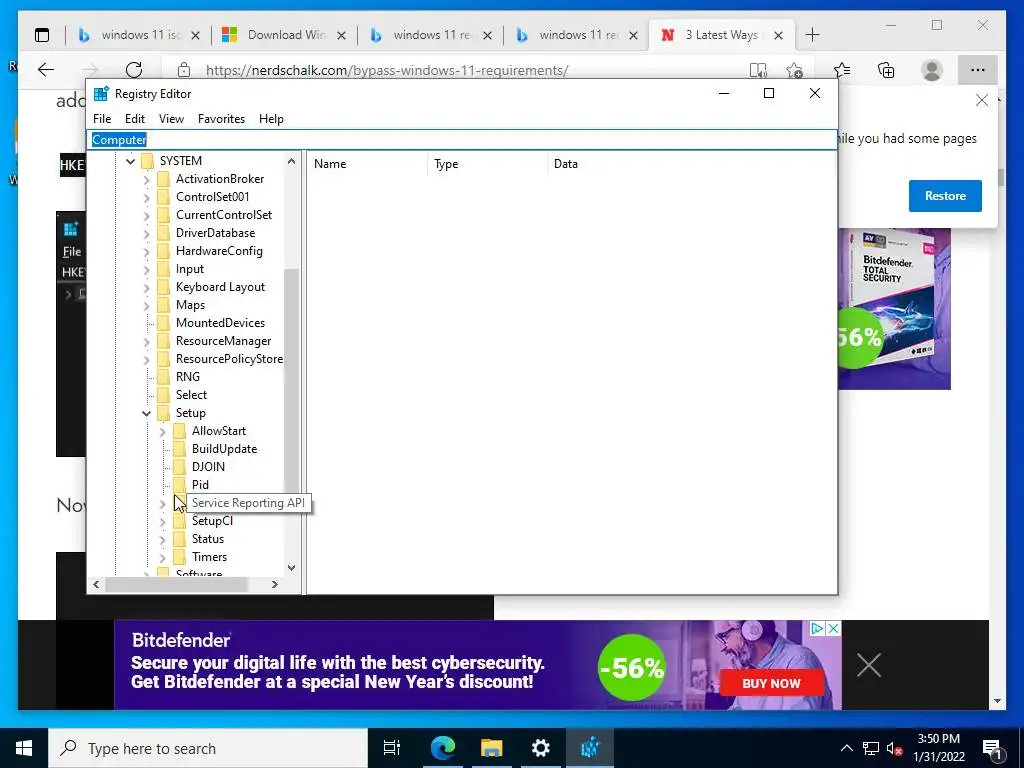
Task: Click BUY NOW on Bitdefender banner
Action: [x=771, y=683]
